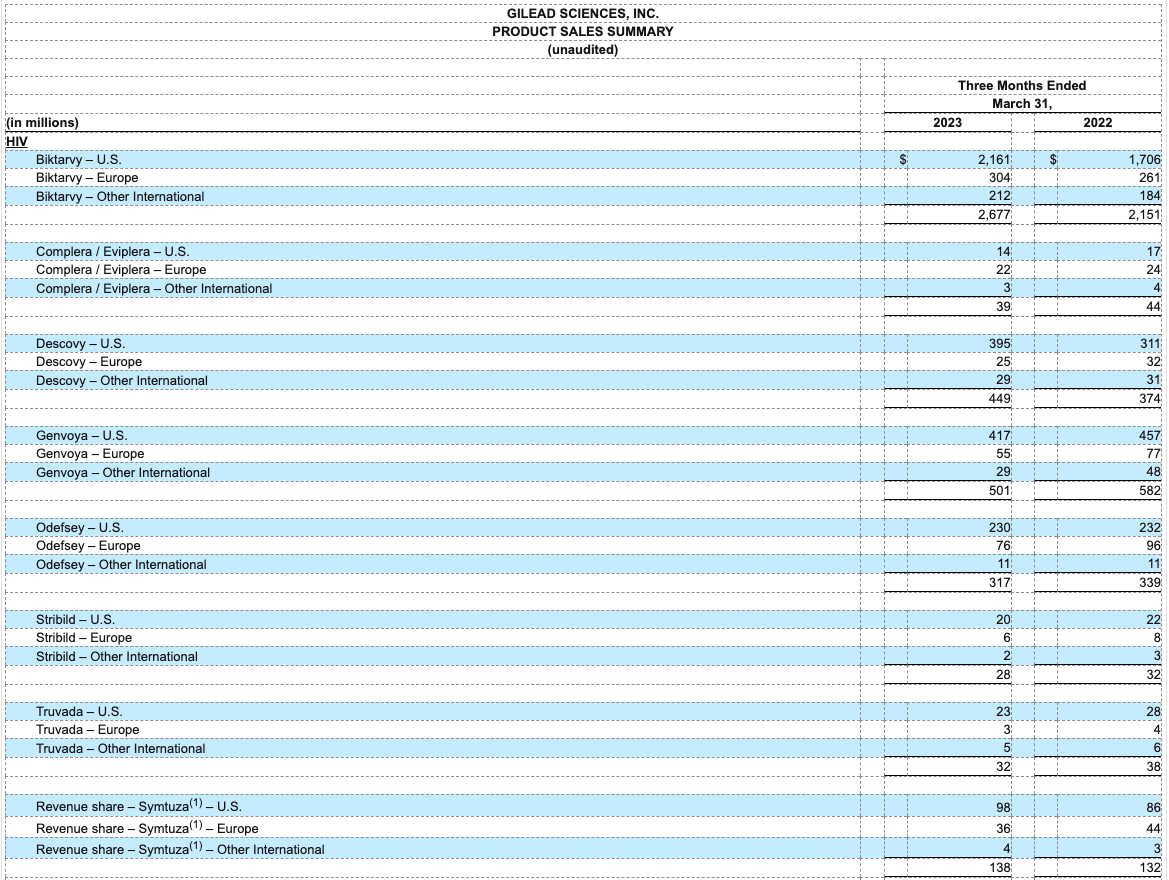Click the (in millions) label
Image resolution: width=1169 pixels, height=880 pixels.
pos(42,122)
